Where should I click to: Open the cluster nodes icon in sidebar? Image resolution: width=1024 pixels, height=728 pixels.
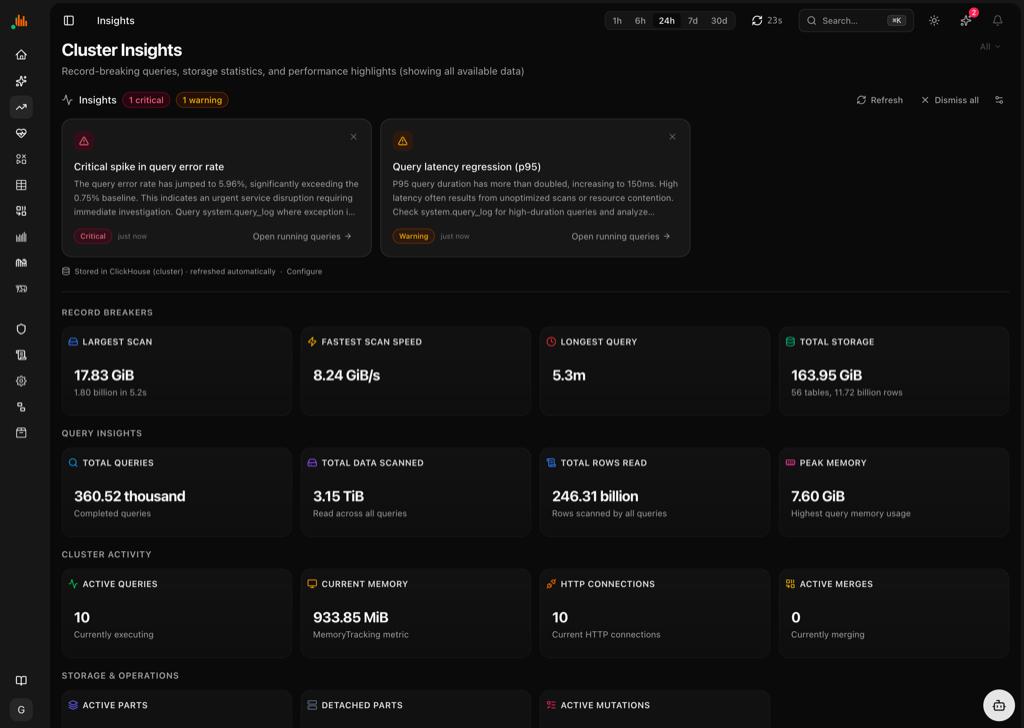21,407
